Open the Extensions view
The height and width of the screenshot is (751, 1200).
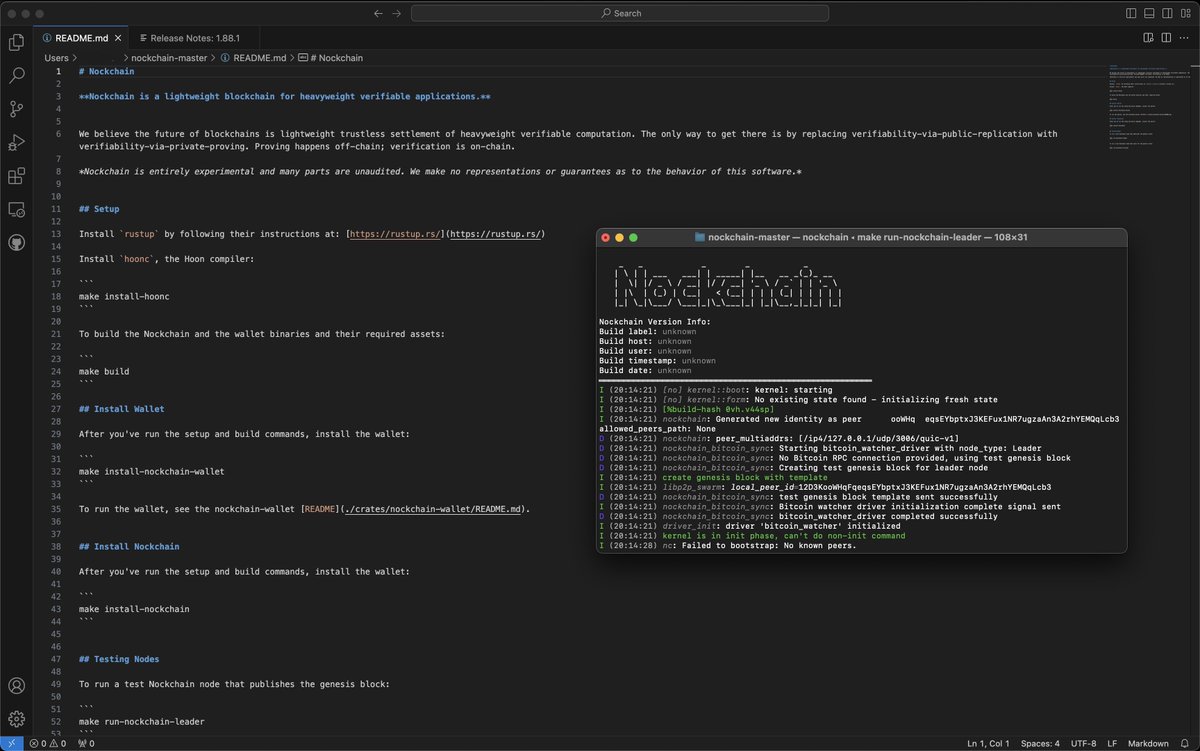(x=16, y=177)
